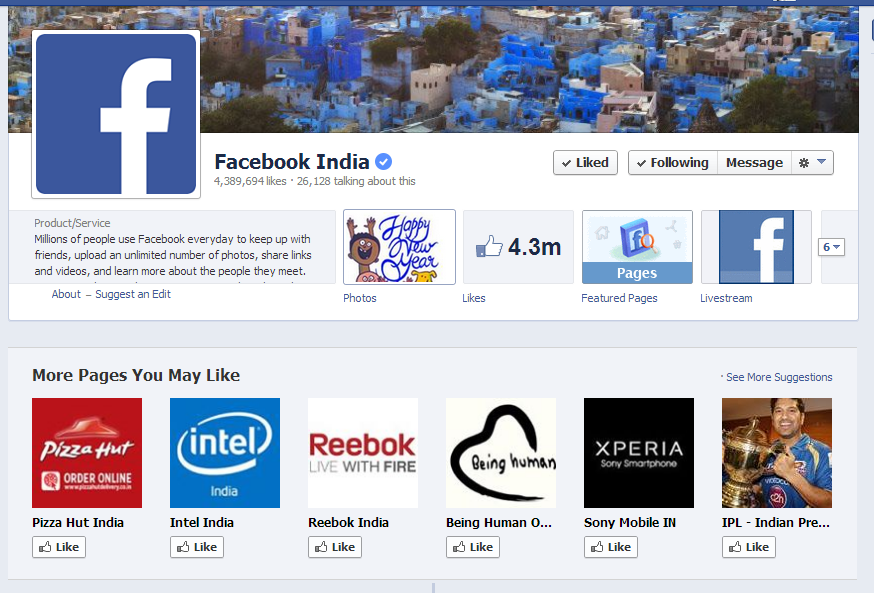Open the Reebok India logo tile

tap(363, 453)
